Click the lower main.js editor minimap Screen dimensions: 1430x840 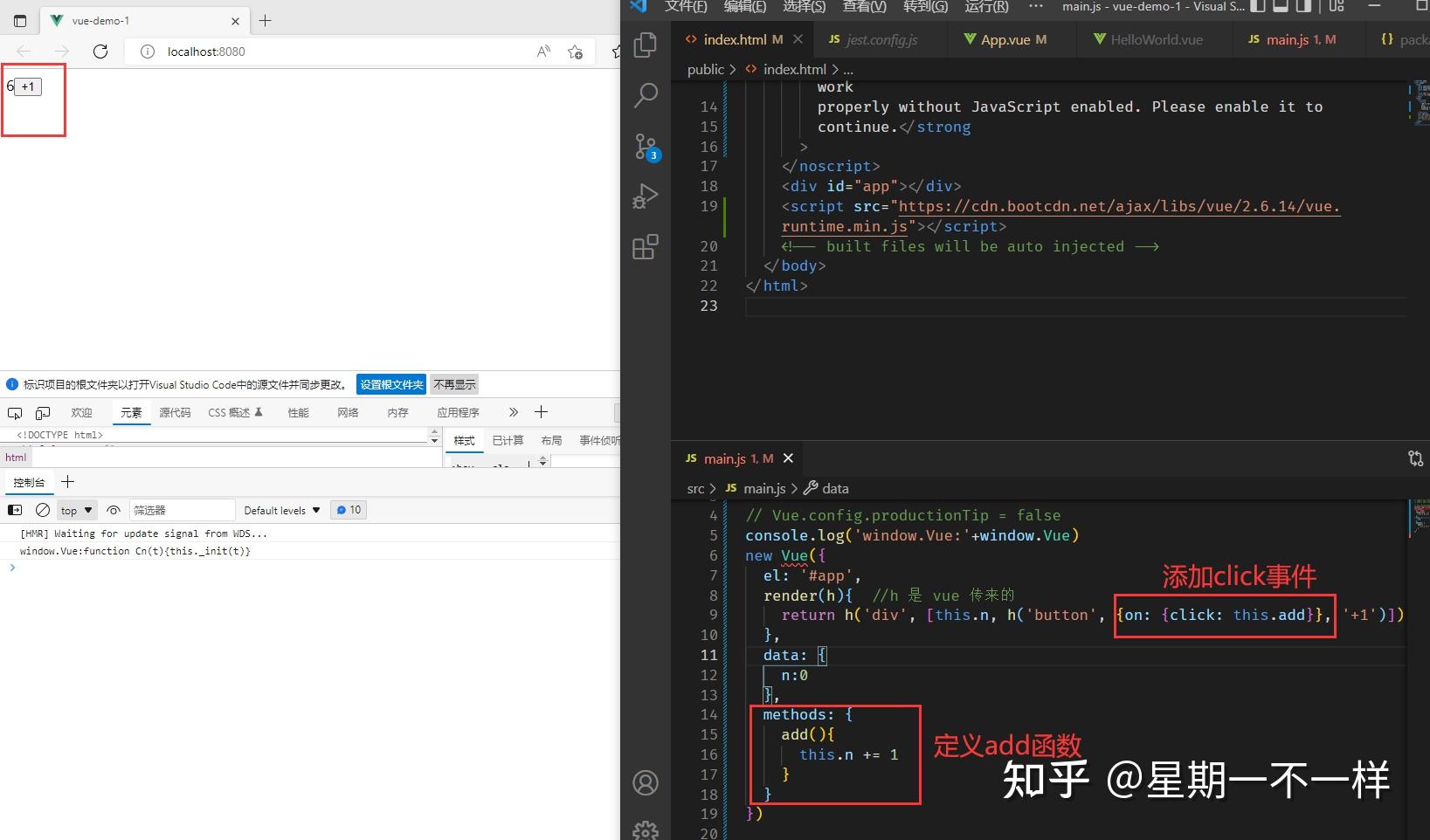[x=1421, y=517]
